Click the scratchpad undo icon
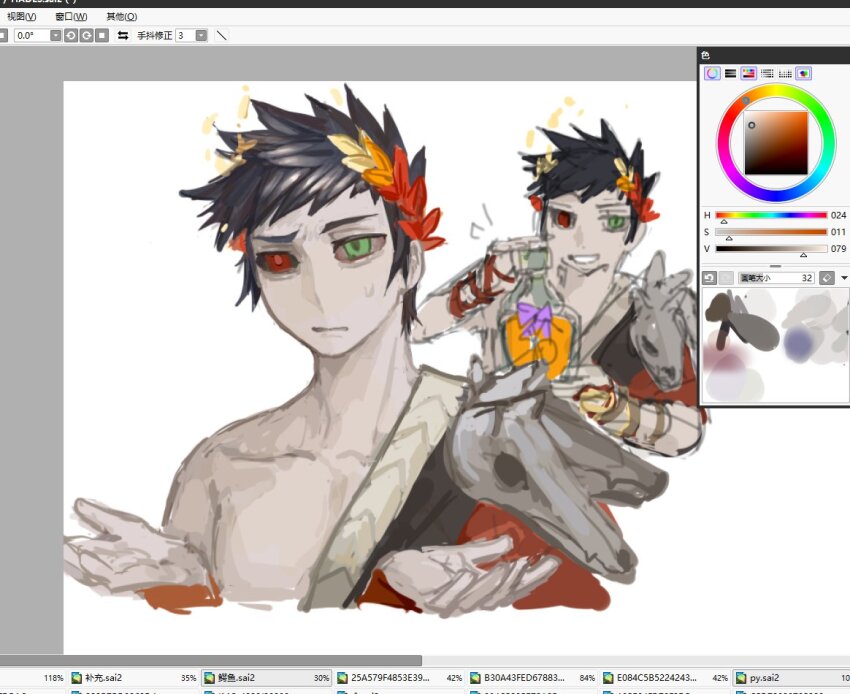 coord(709,277)
